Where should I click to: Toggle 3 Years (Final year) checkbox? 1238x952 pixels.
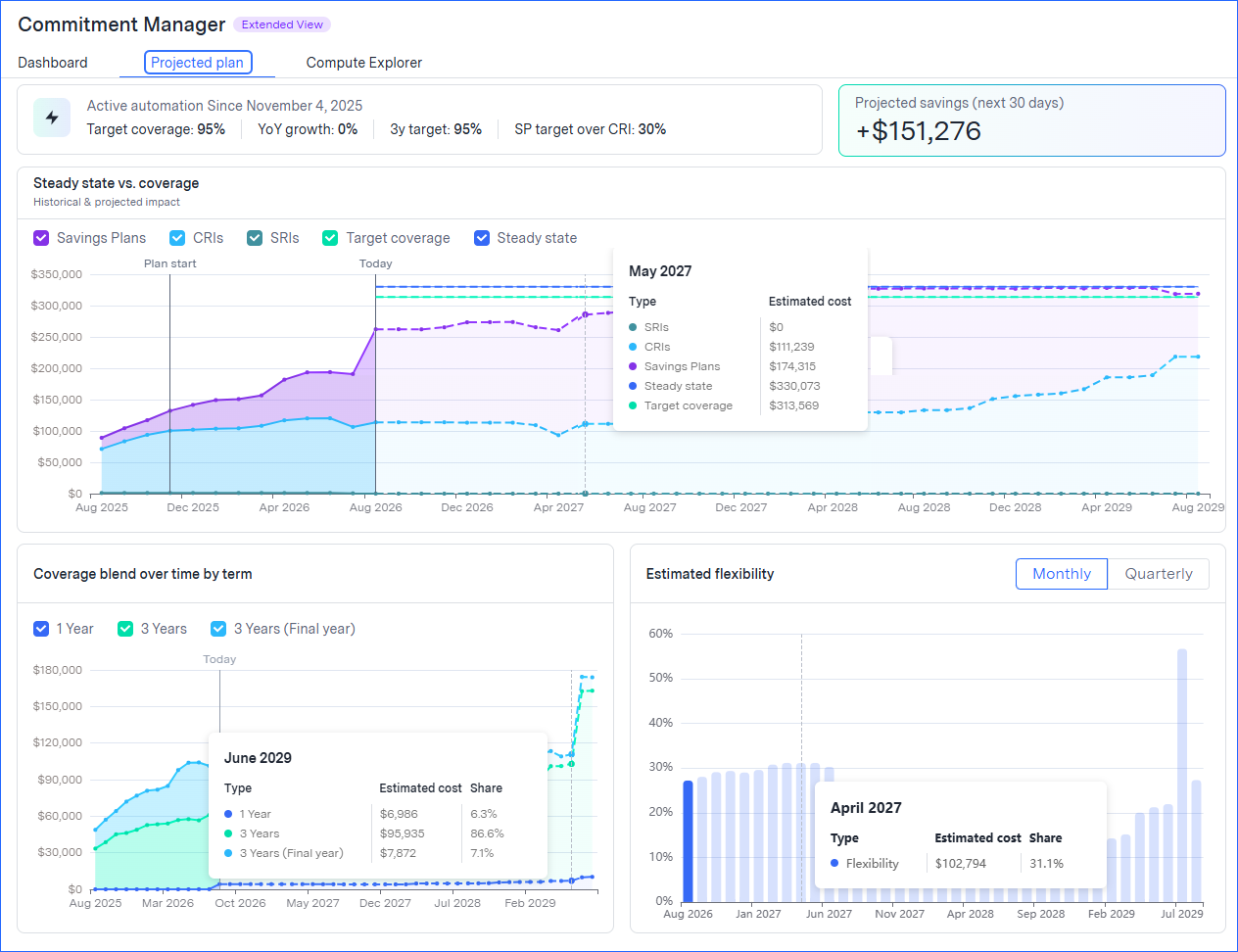click(218, 629)
